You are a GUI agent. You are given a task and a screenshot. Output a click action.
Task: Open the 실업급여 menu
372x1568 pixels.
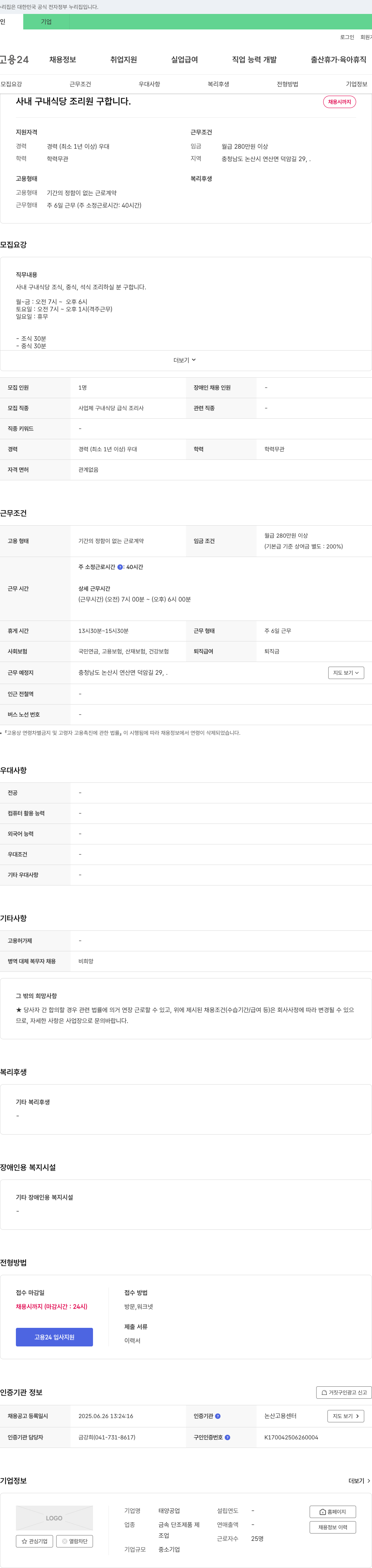click(x=184, y=59)
